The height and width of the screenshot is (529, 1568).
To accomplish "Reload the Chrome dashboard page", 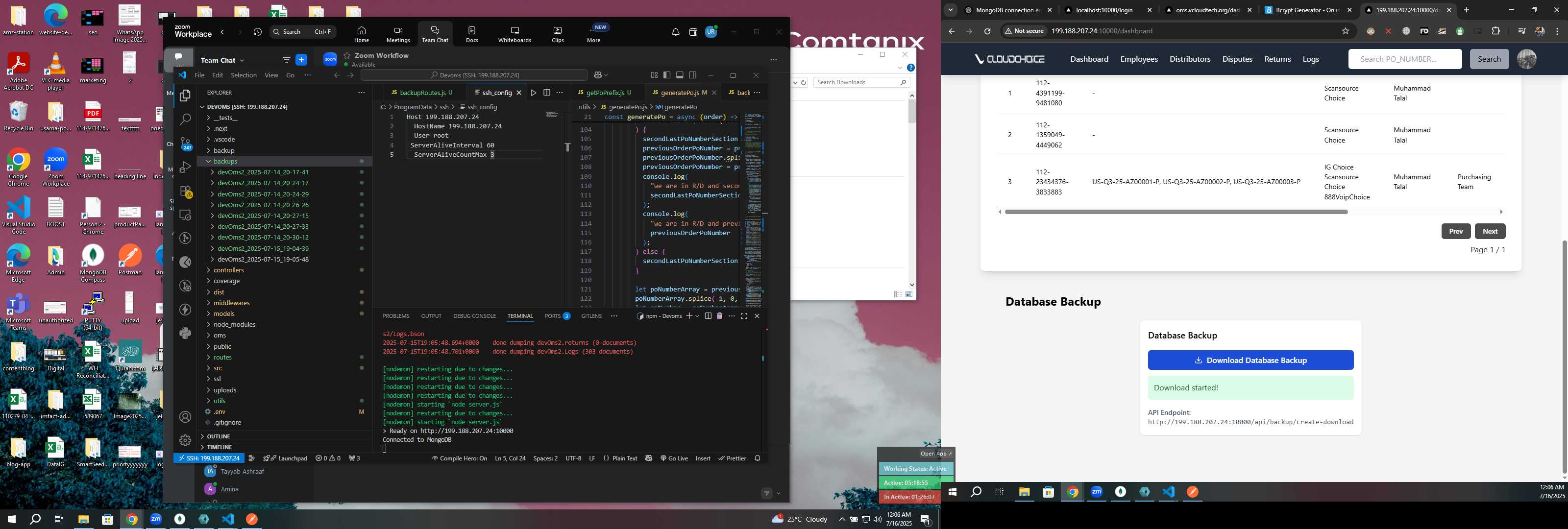I will [987, 31].
